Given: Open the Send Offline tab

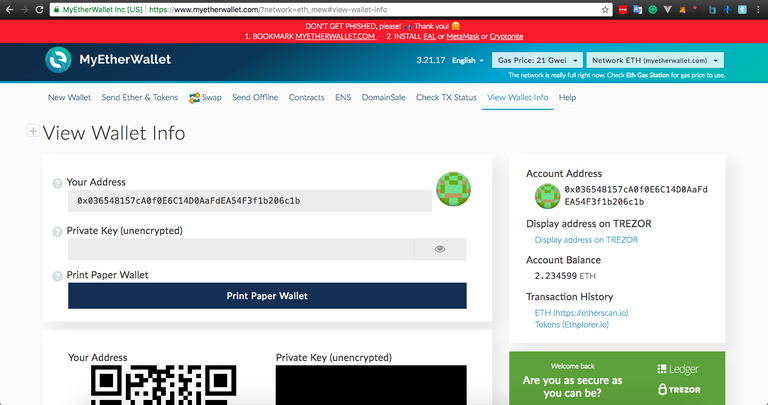Looking at the screenshot, I should click(255, 97).
